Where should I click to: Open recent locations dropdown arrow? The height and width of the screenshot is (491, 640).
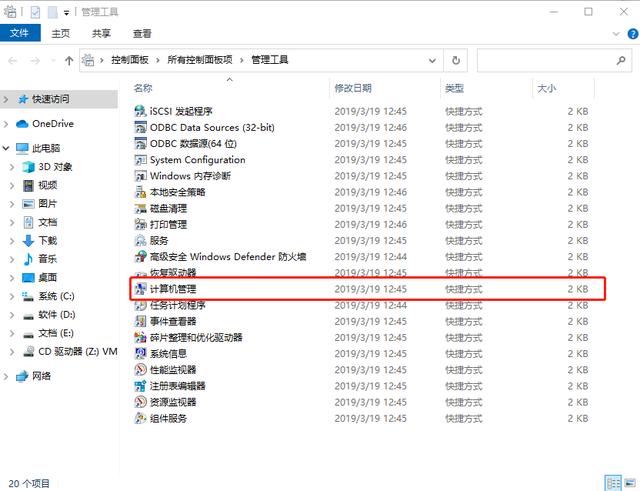pyautogui.click(x=53, y=61)
